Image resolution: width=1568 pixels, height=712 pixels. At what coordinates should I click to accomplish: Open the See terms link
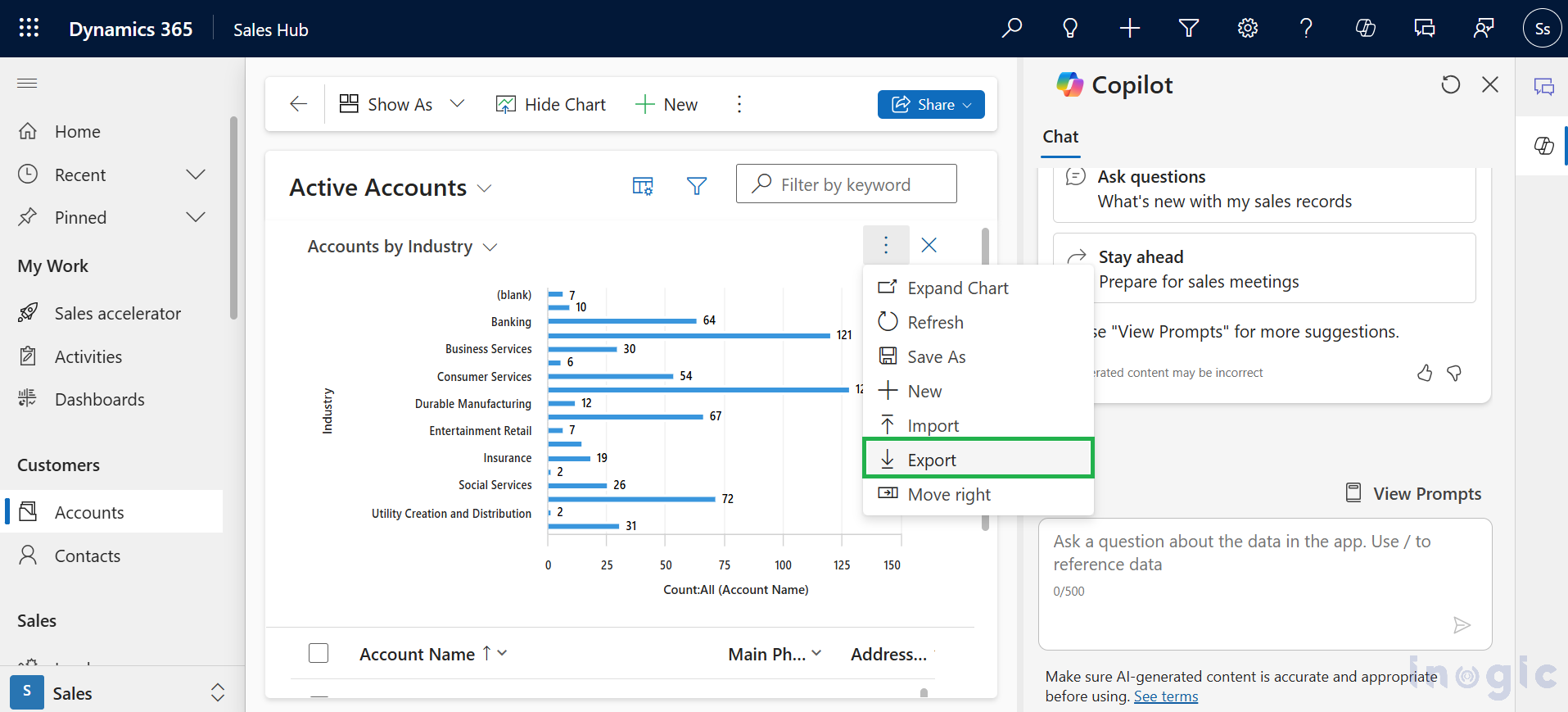[x=1165, y=696]
